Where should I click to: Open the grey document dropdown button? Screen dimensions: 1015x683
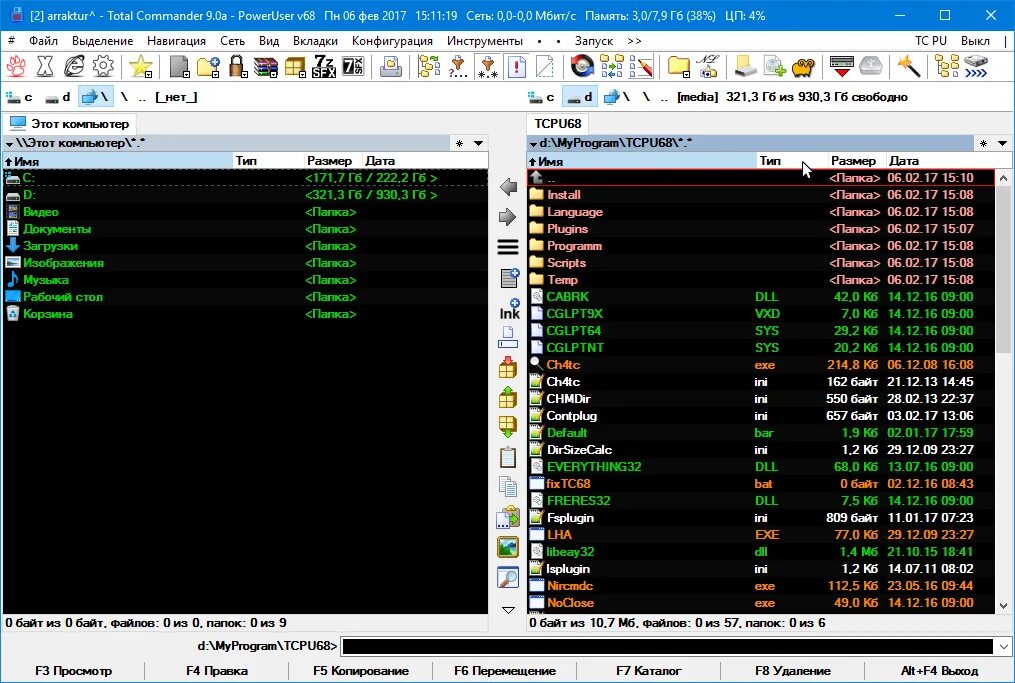point(179,66)
